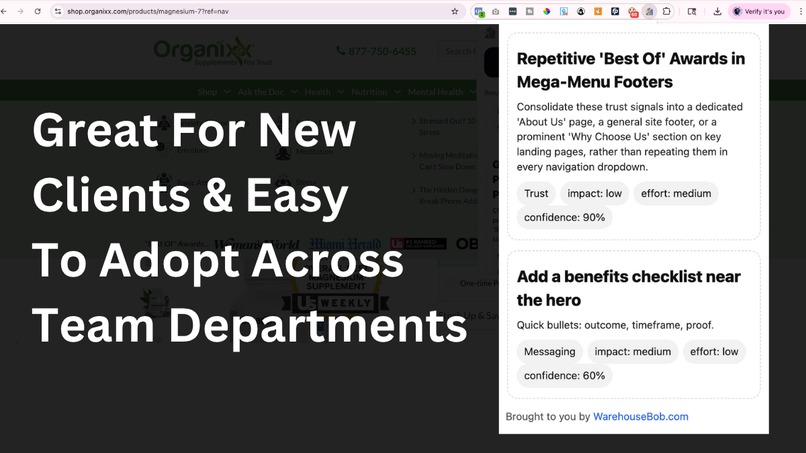
Task: Click the 'effort: medium' tag
Action: coord(676,193)
